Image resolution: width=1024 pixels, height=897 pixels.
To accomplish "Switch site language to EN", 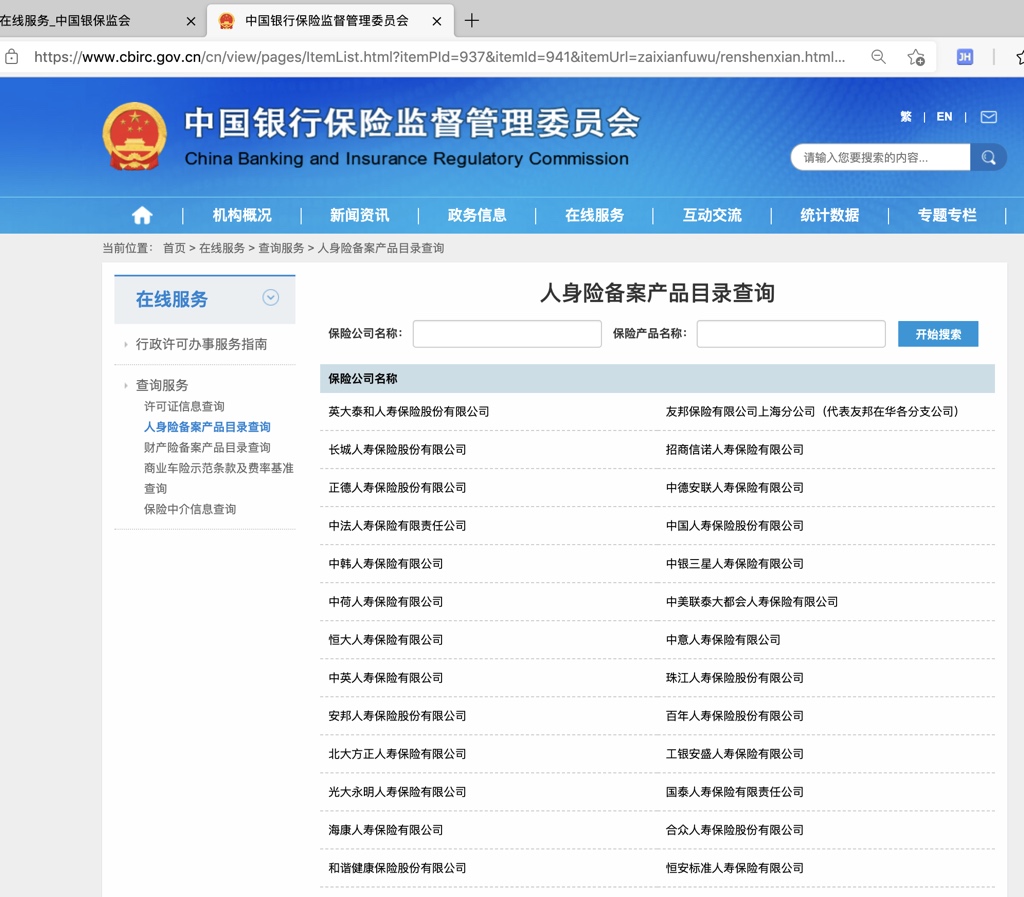I will click(x=944, y=117).
